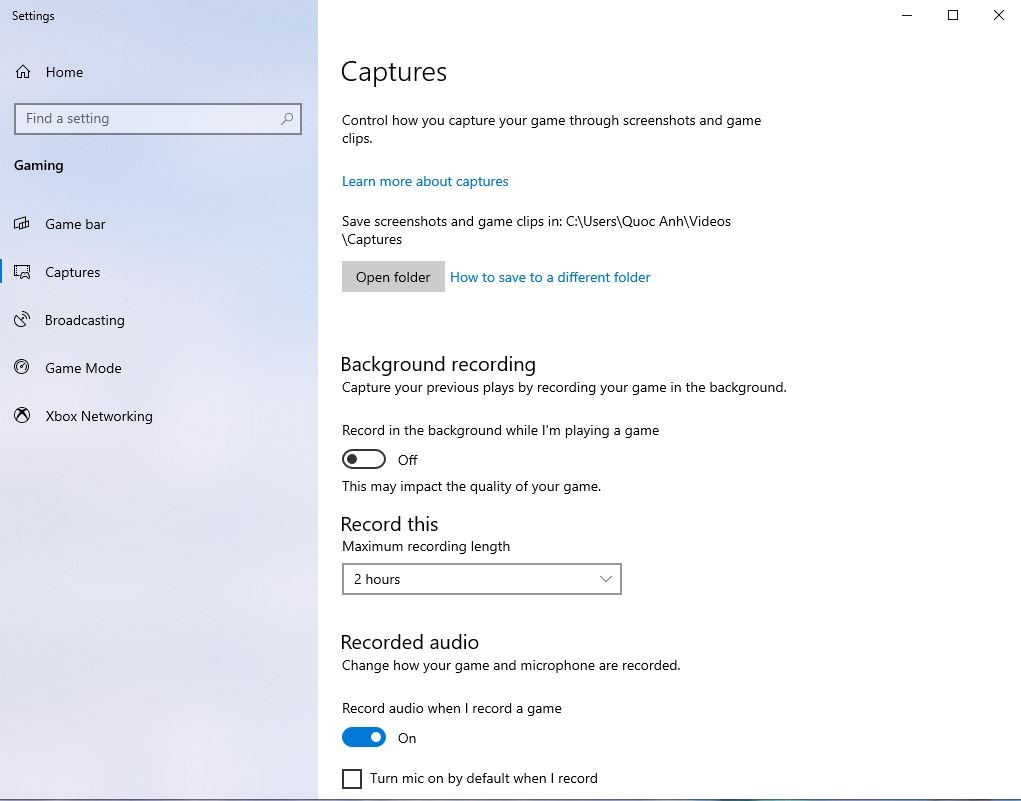
Task: Click the 'This may impact the quality' text
Action: pos(471,486)
